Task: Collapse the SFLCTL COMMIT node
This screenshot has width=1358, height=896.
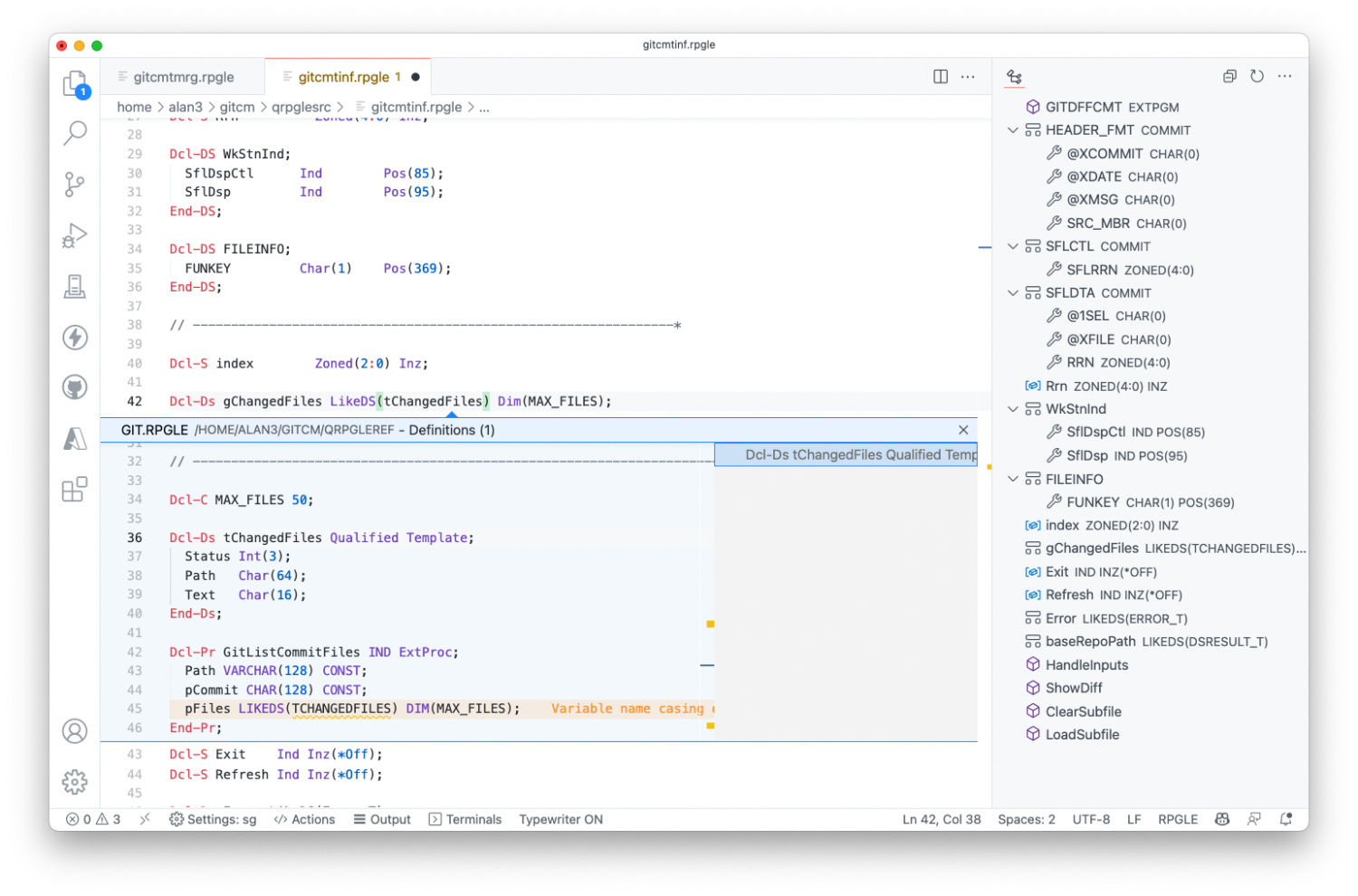Action: [x=1012, y=245]
